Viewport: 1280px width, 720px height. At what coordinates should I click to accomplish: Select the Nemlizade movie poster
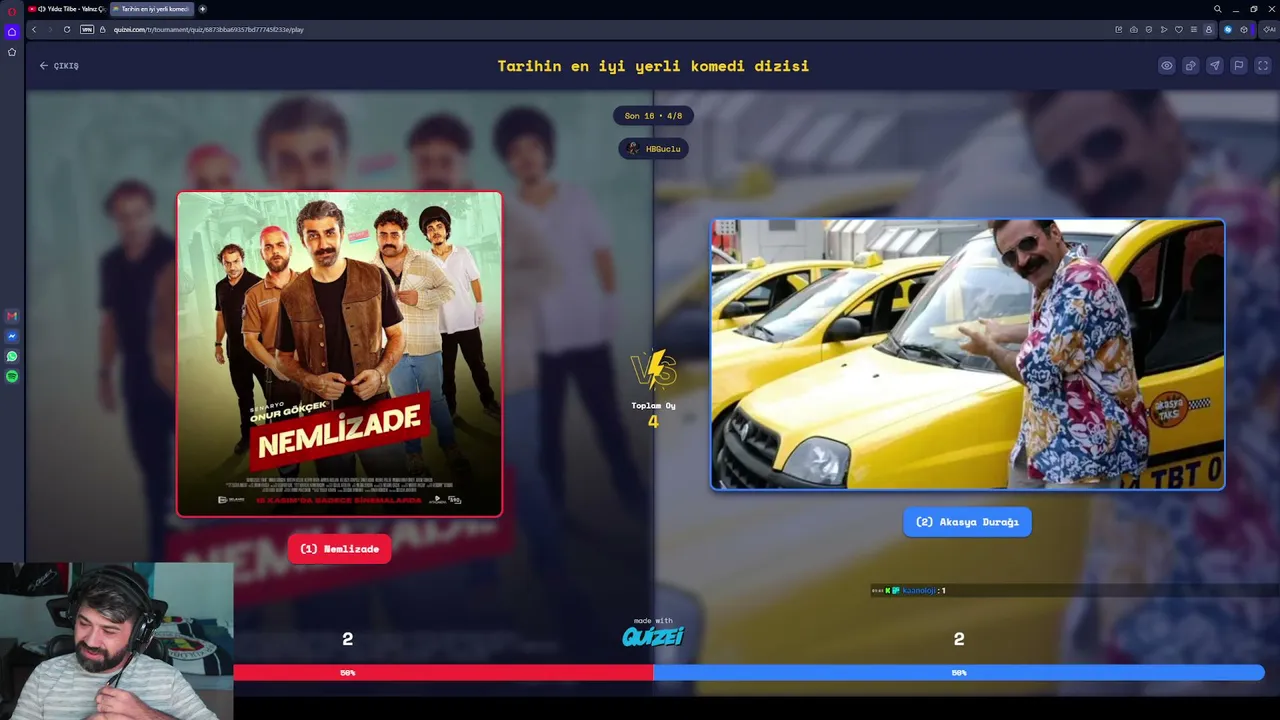[x=340, y=354]
